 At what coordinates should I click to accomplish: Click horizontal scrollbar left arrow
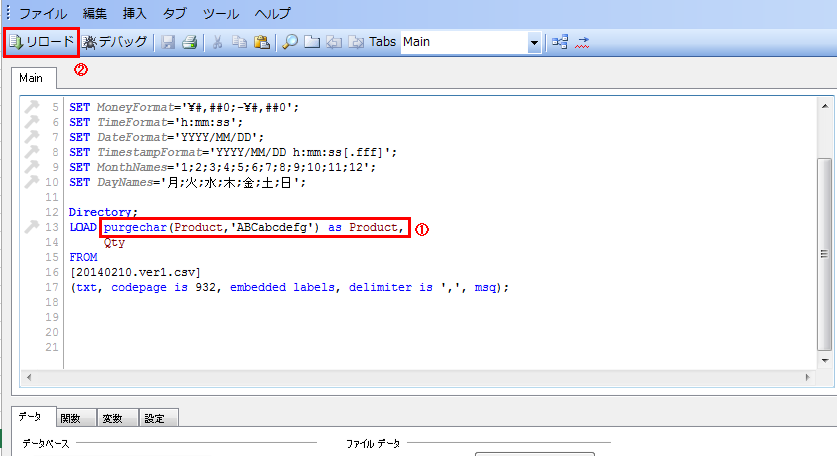(29, 377)
